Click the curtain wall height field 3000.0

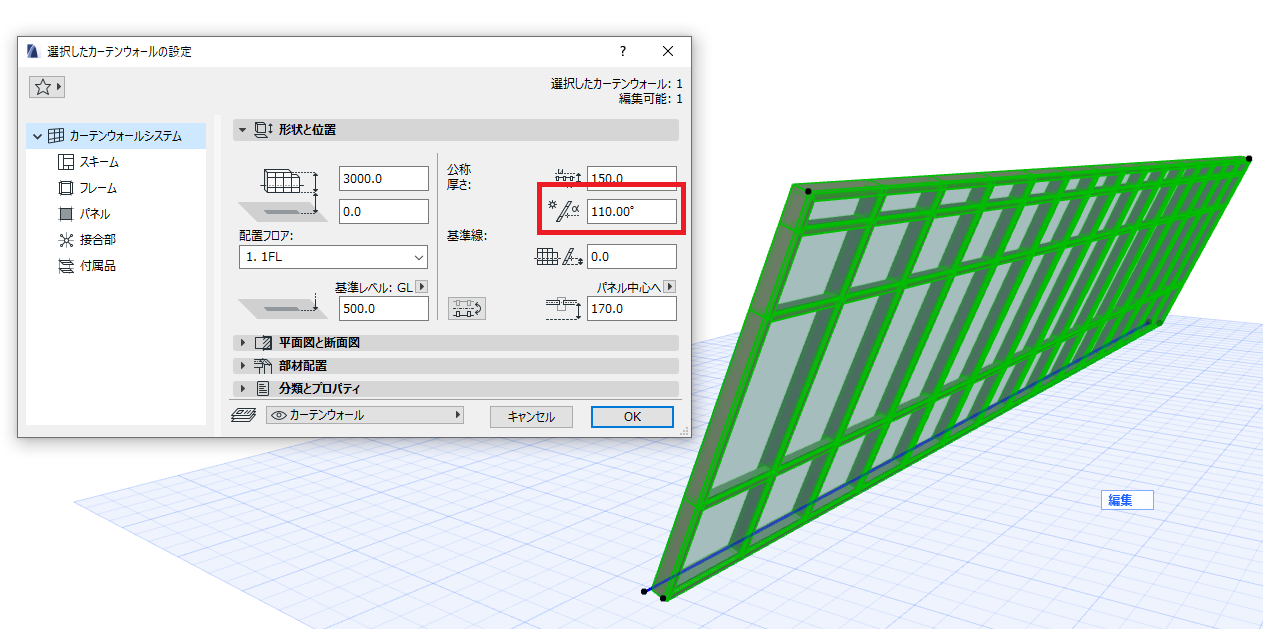pyautogui.click(x=384, y=179)
